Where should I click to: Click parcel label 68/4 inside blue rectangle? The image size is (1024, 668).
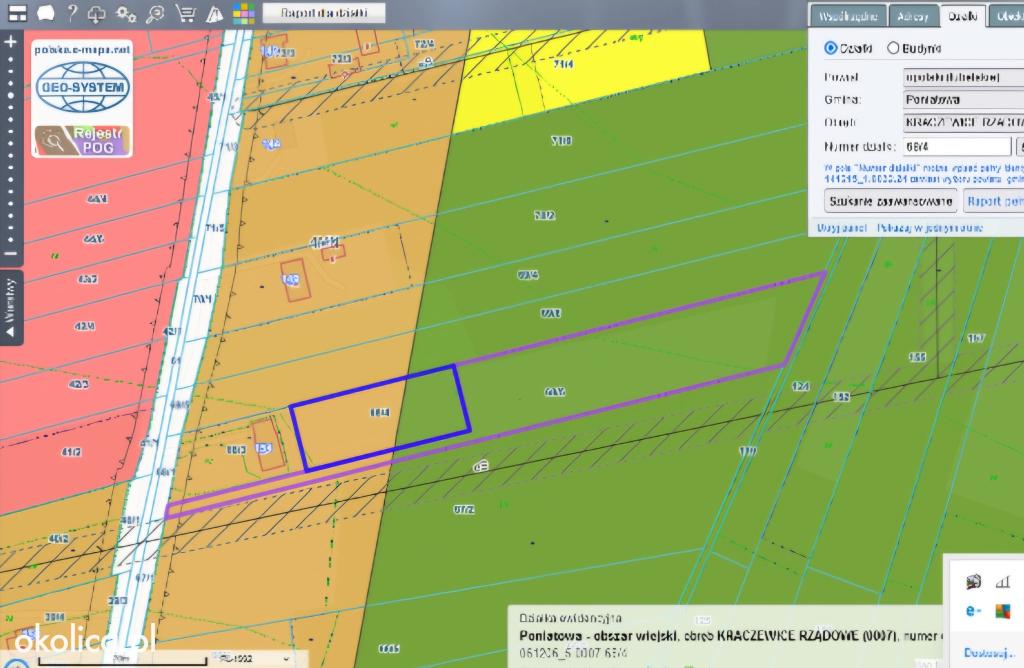click(x=379, y=412)
